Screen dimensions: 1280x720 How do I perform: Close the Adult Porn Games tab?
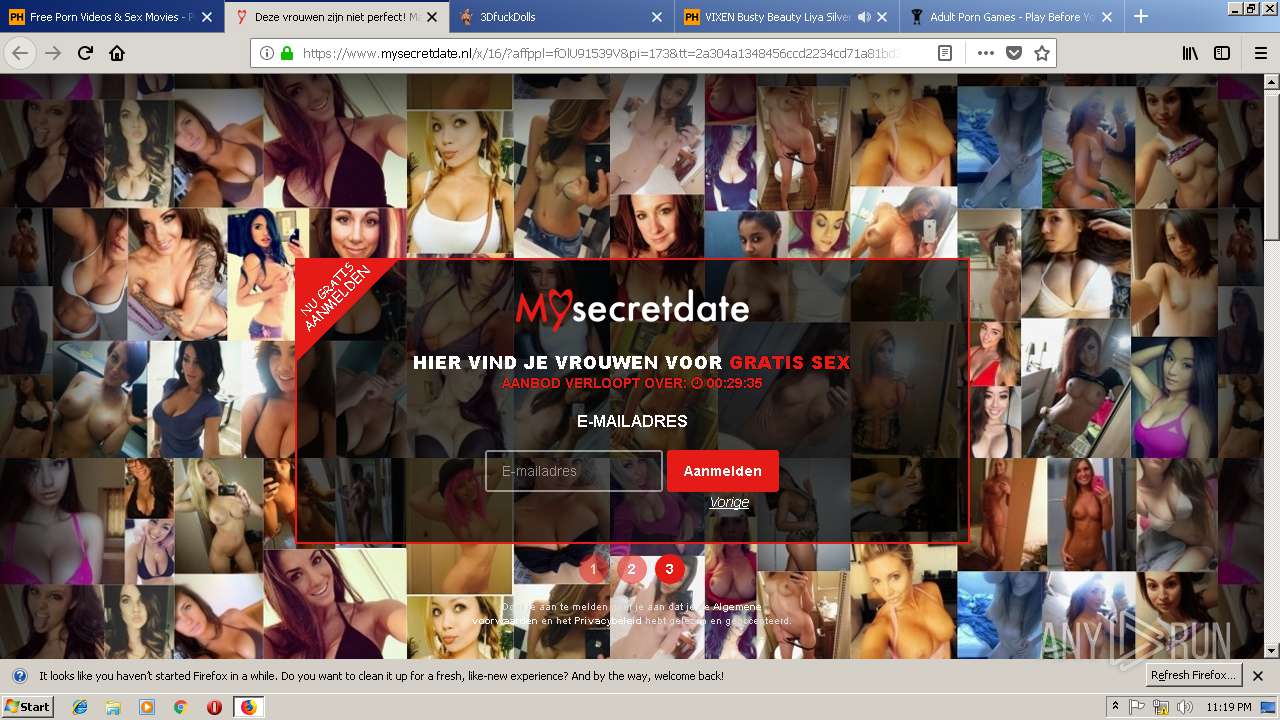coord(1108,17)
